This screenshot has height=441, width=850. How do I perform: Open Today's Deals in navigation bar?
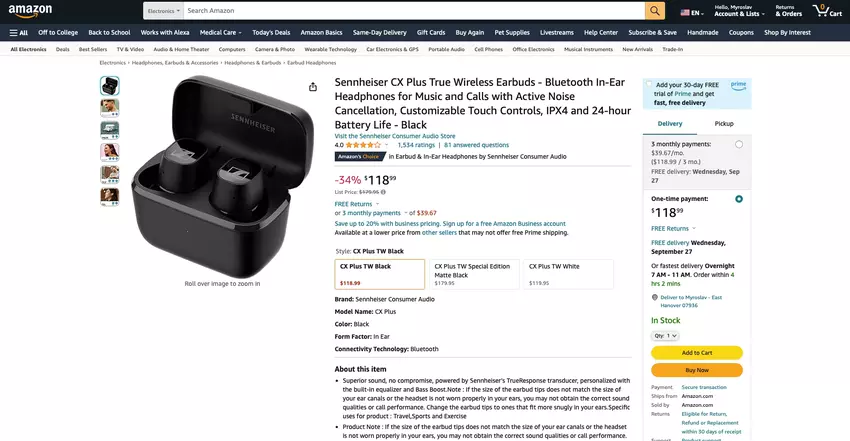click(271, 33)
